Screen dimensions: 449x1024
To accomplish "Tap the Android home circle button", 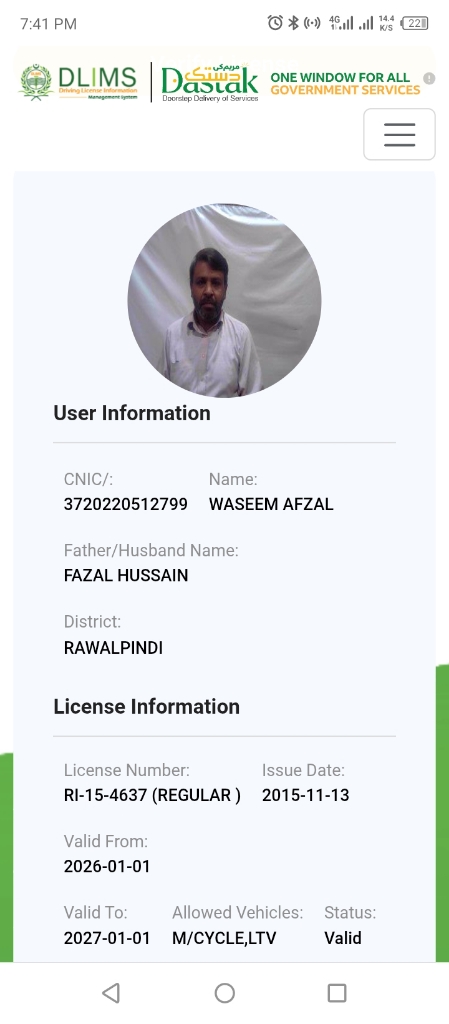I will pos(224,993).
